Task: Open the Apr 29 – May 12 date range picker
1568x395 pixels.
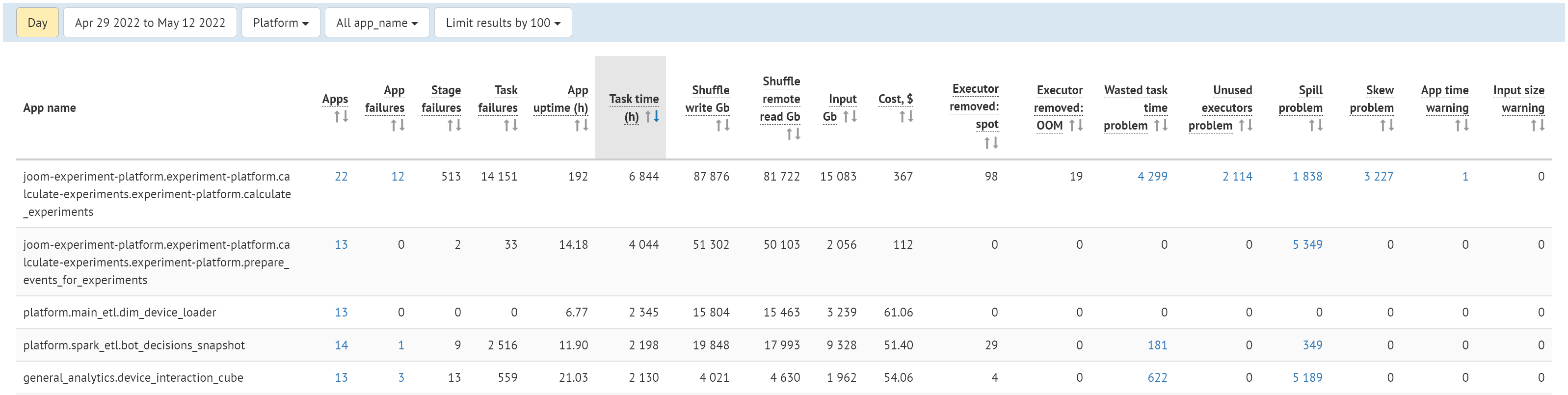Action: [x=150, y=23]
